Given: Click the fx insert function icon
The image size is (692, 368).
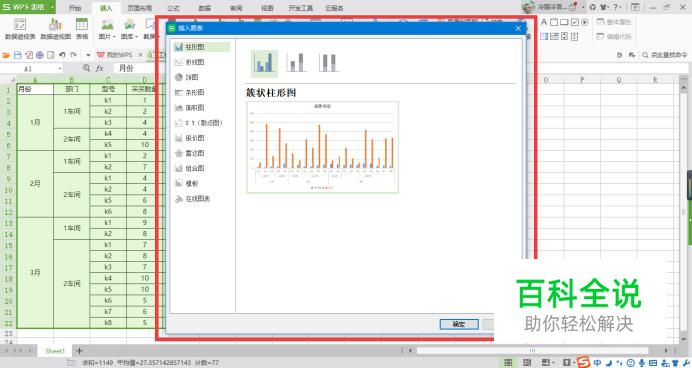Looking at the screenshot, I should point(100,68).
